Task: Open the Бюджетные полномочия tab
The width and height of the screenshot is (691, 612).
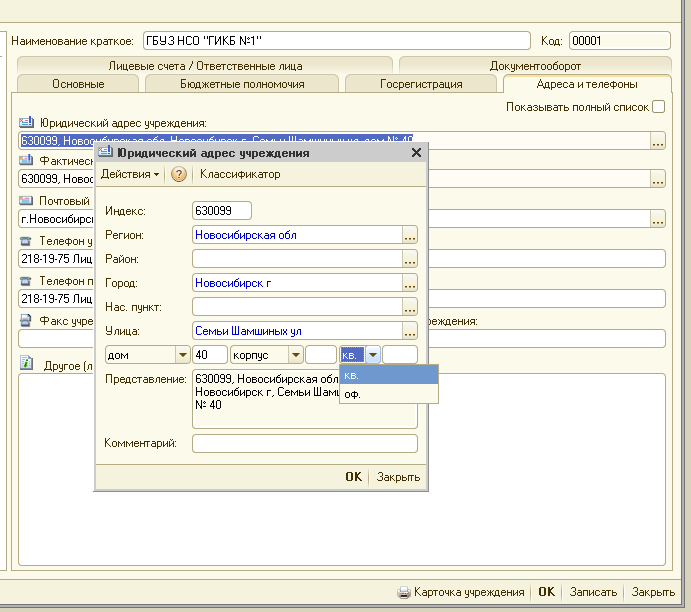Action: [241, 84]
